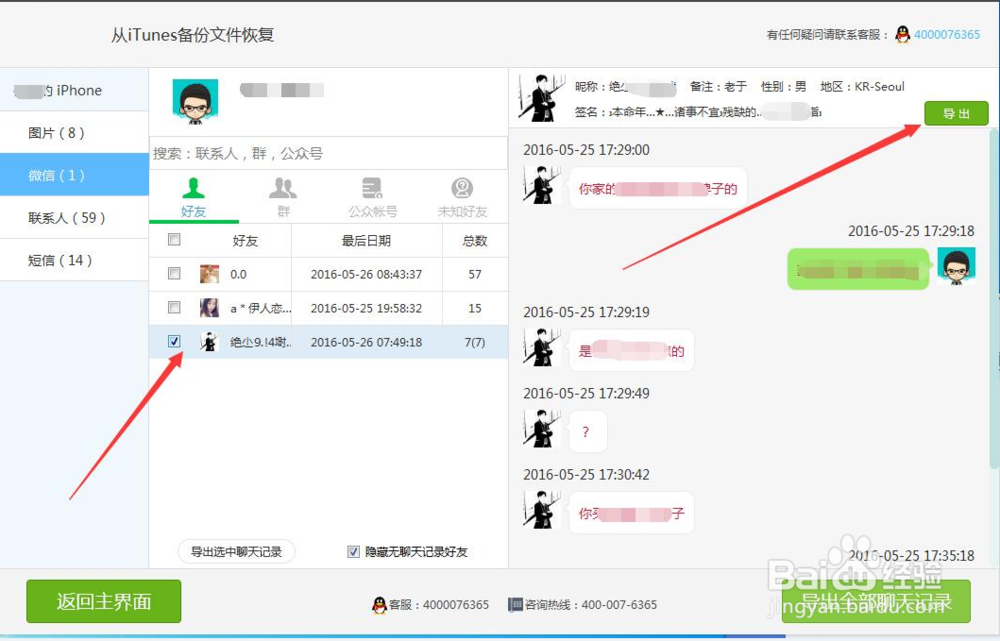Click the QQ penguin icon near 4000076365
Viewport: 1000px width, 641px height.
coord(902,34)
